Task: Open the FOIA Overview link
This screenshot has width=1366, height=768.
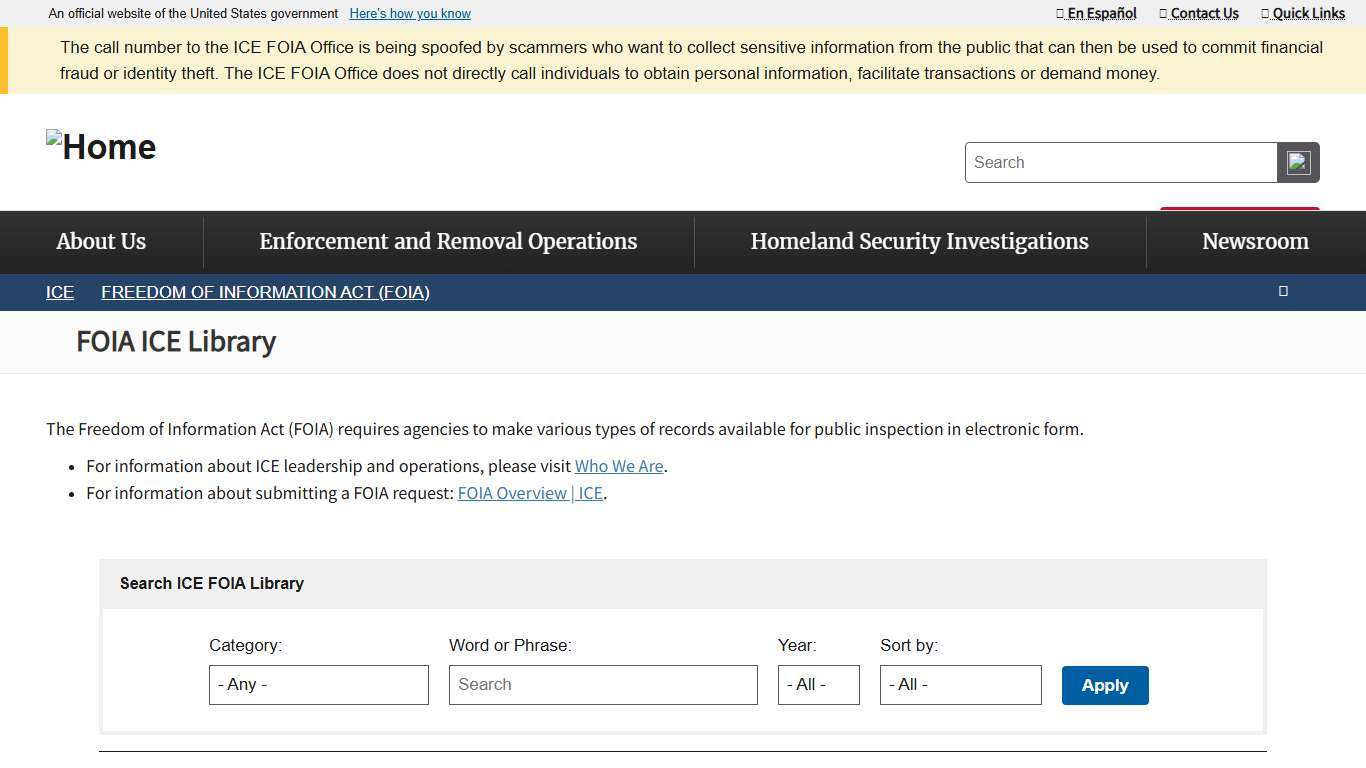Action: point(530,492)
